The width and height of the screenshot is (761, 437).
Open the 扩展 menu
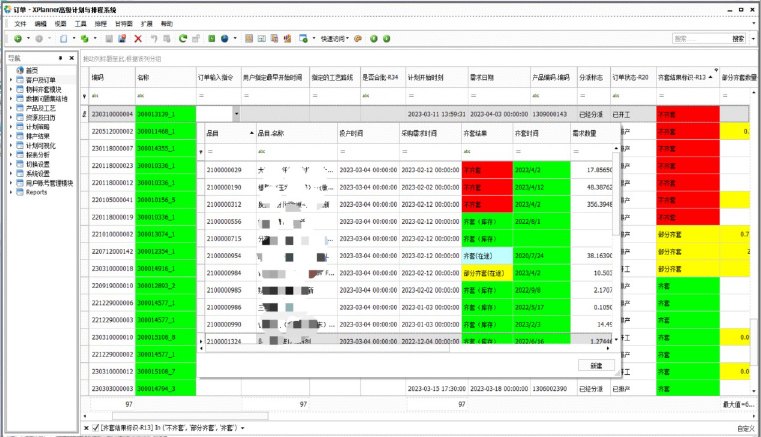tap(147, 23)
